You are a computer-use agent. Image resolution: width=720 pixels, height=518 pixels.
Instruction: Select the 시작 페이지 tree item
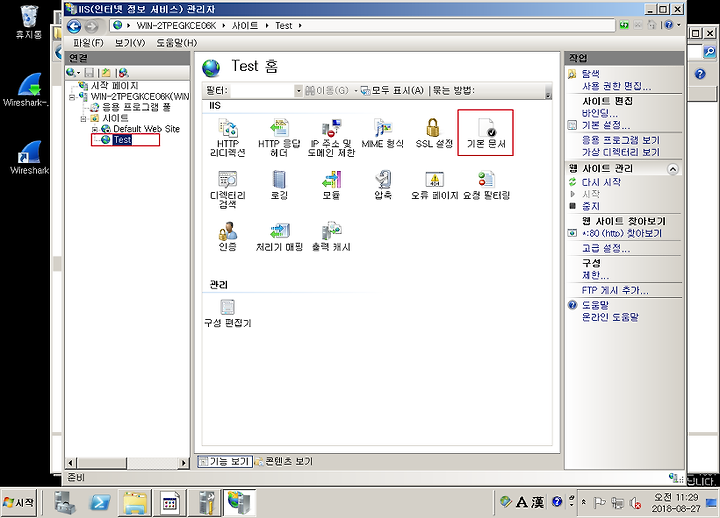[114, 86]
